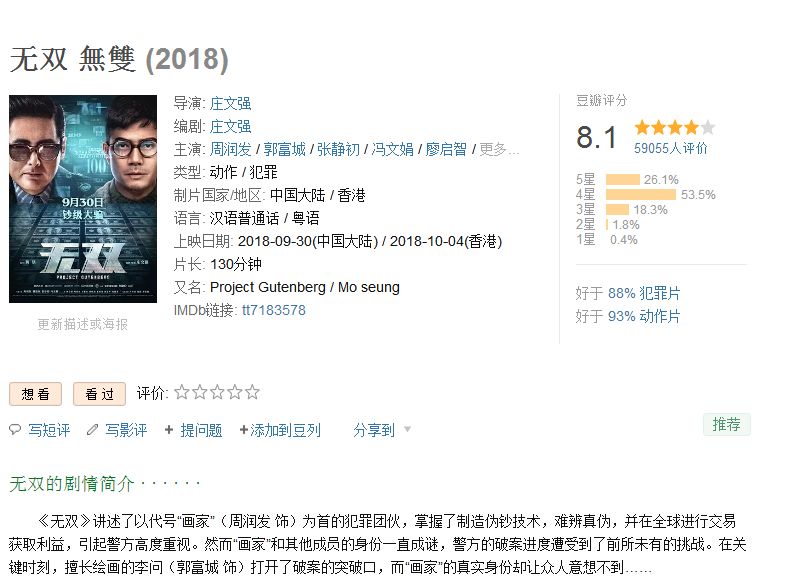Click the plus icon beside 提问题

169,430
